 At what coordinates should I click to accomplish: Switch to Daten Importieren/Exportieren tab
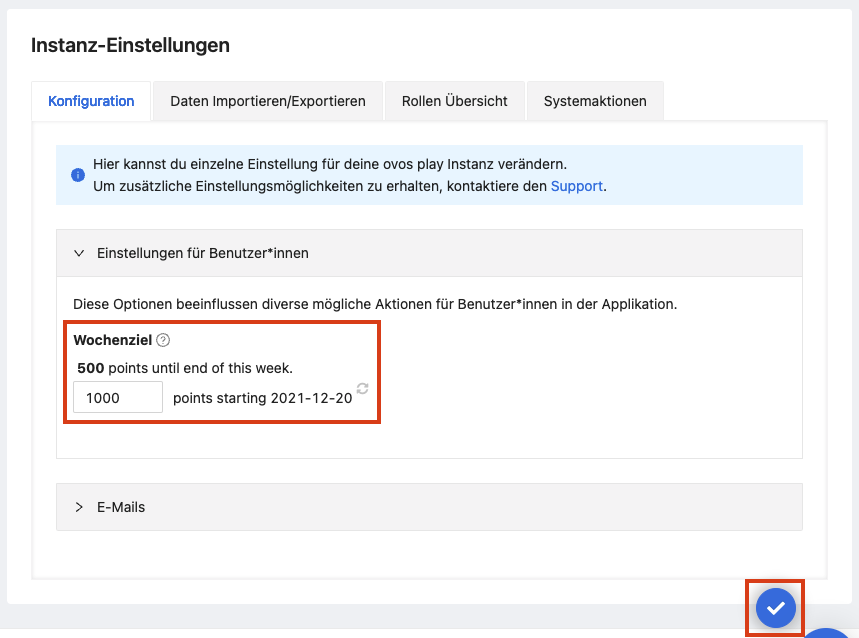(x=268, y=101)
